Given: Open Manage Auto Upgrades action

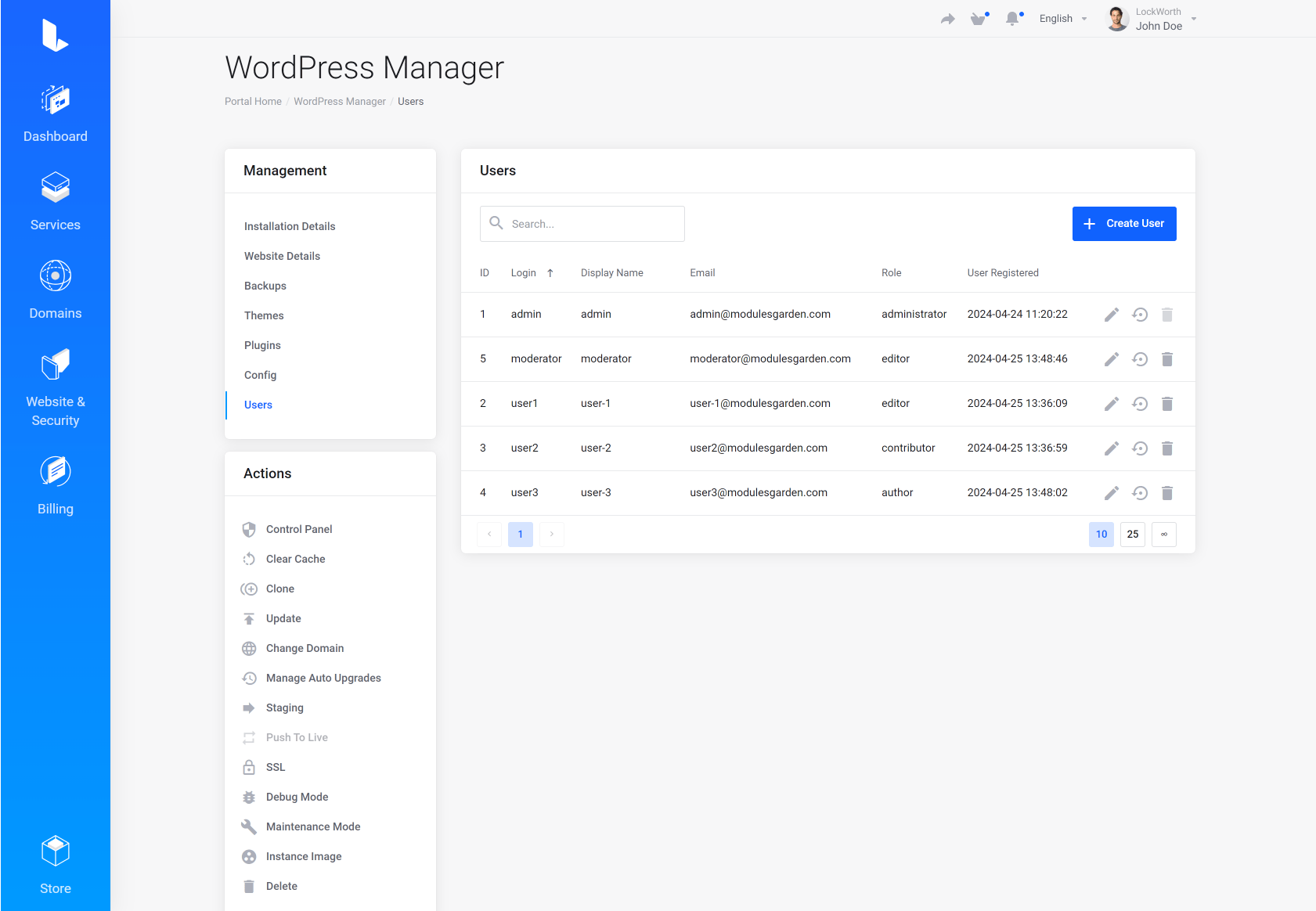Looking at the screenshot, I should [x=312, y=679].
